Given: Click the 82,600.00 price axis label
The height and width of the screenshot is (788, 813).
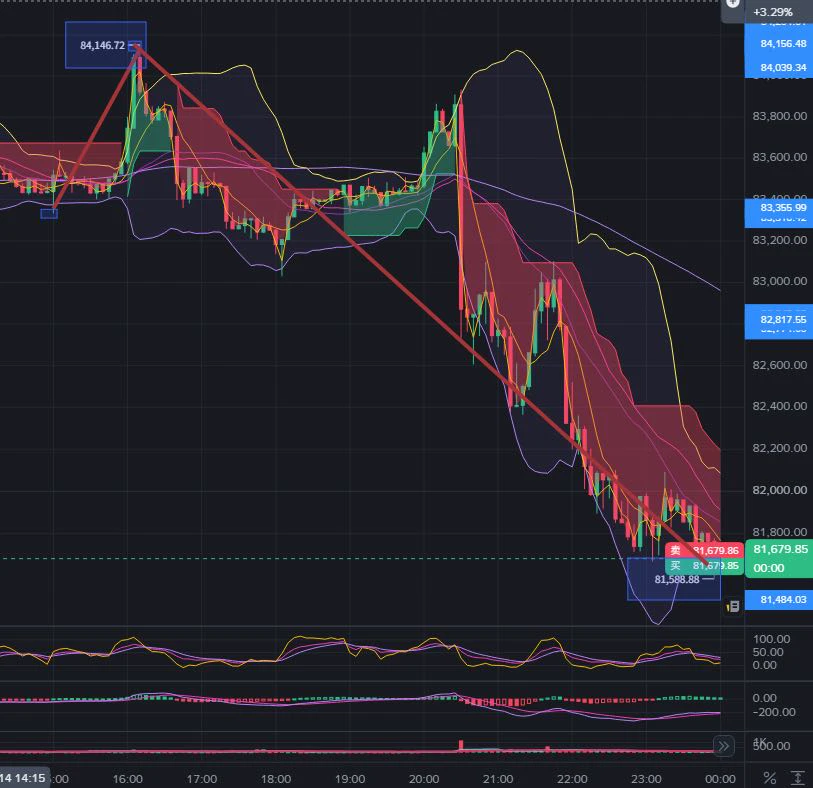Looking at the screenshot, I should [779, 365].
